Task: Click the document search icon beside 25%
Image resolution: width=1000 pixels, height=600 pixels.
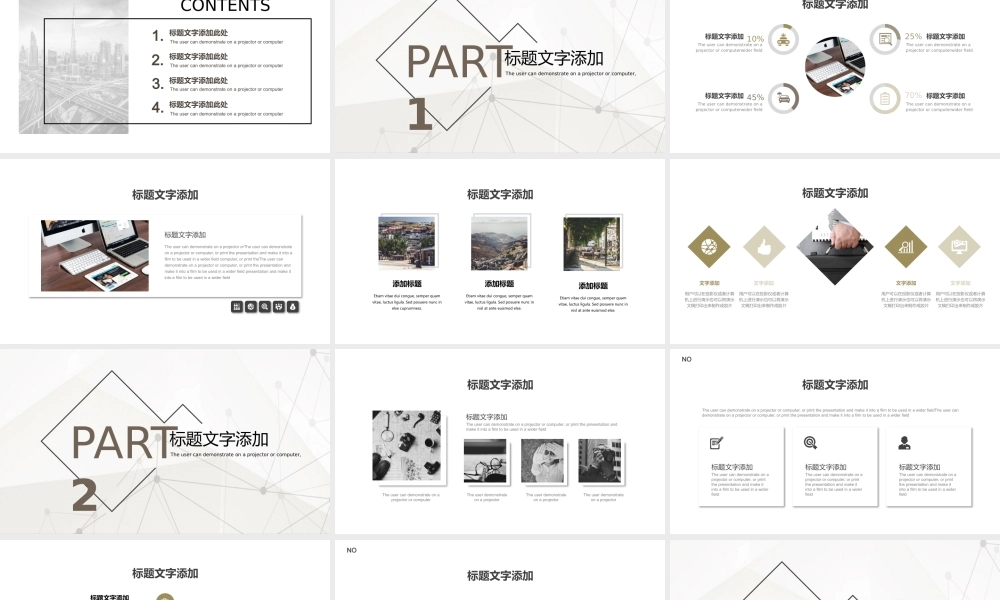Action: click(885, 37)
